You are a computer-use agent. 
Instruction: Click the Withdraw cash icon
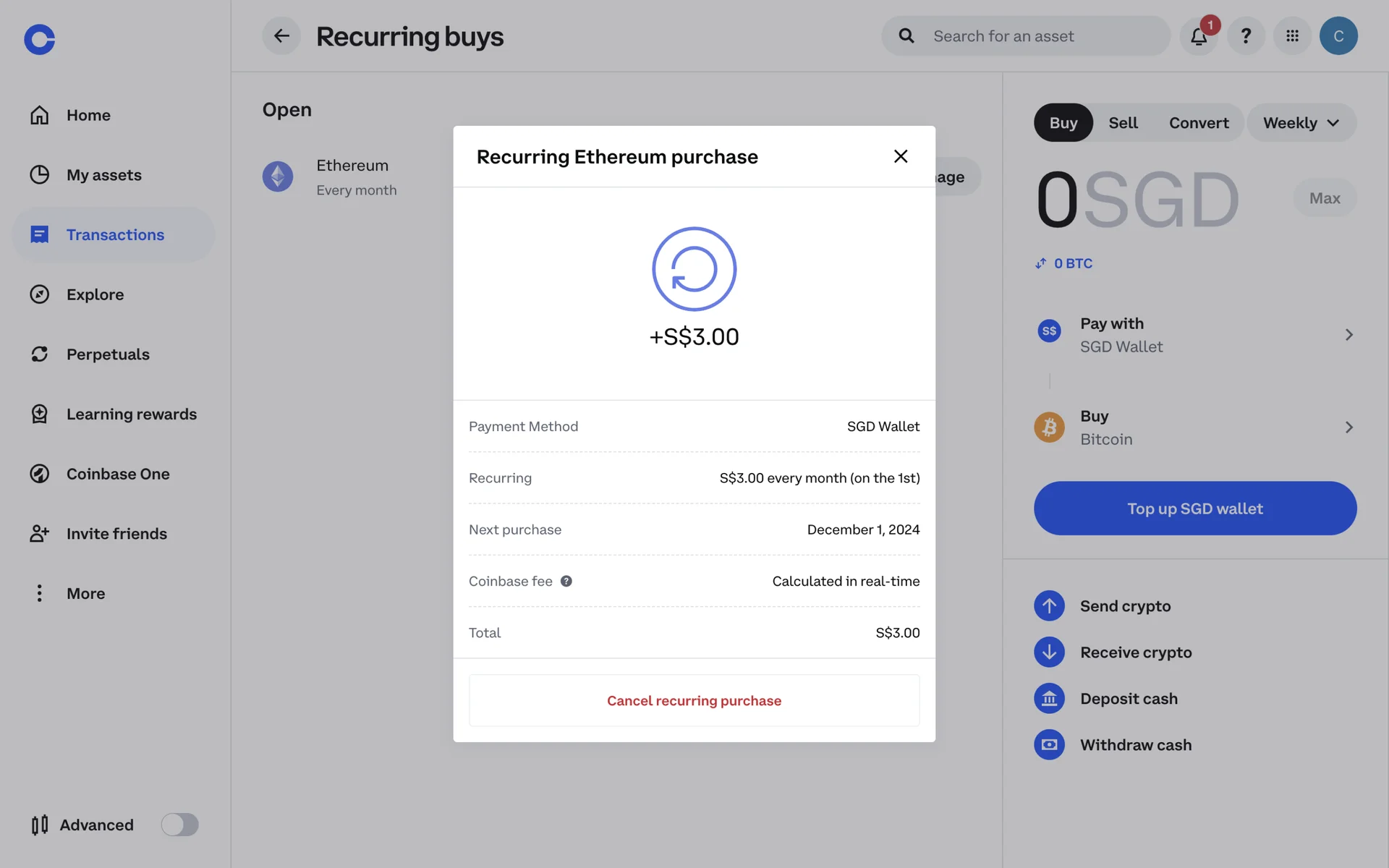1049,745
